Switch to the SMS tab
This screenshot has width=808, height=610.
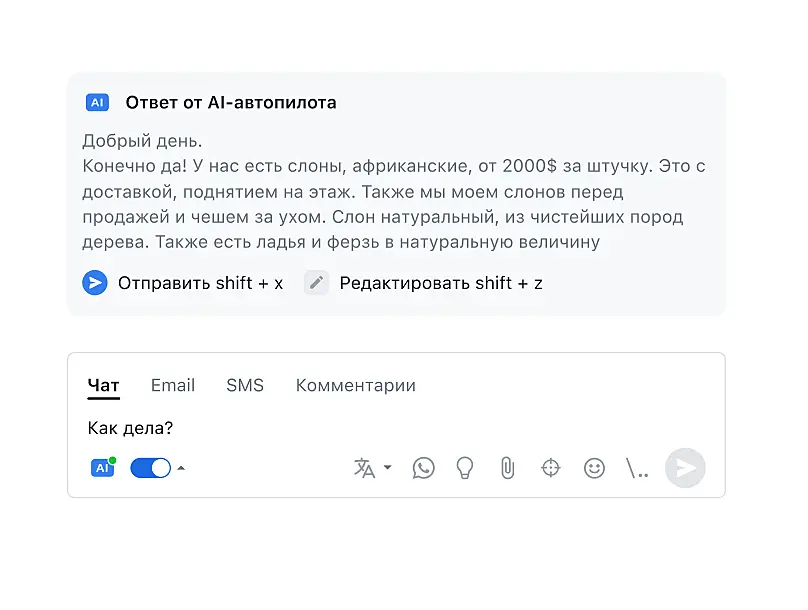pyautogui.click(x=245, y=385)
